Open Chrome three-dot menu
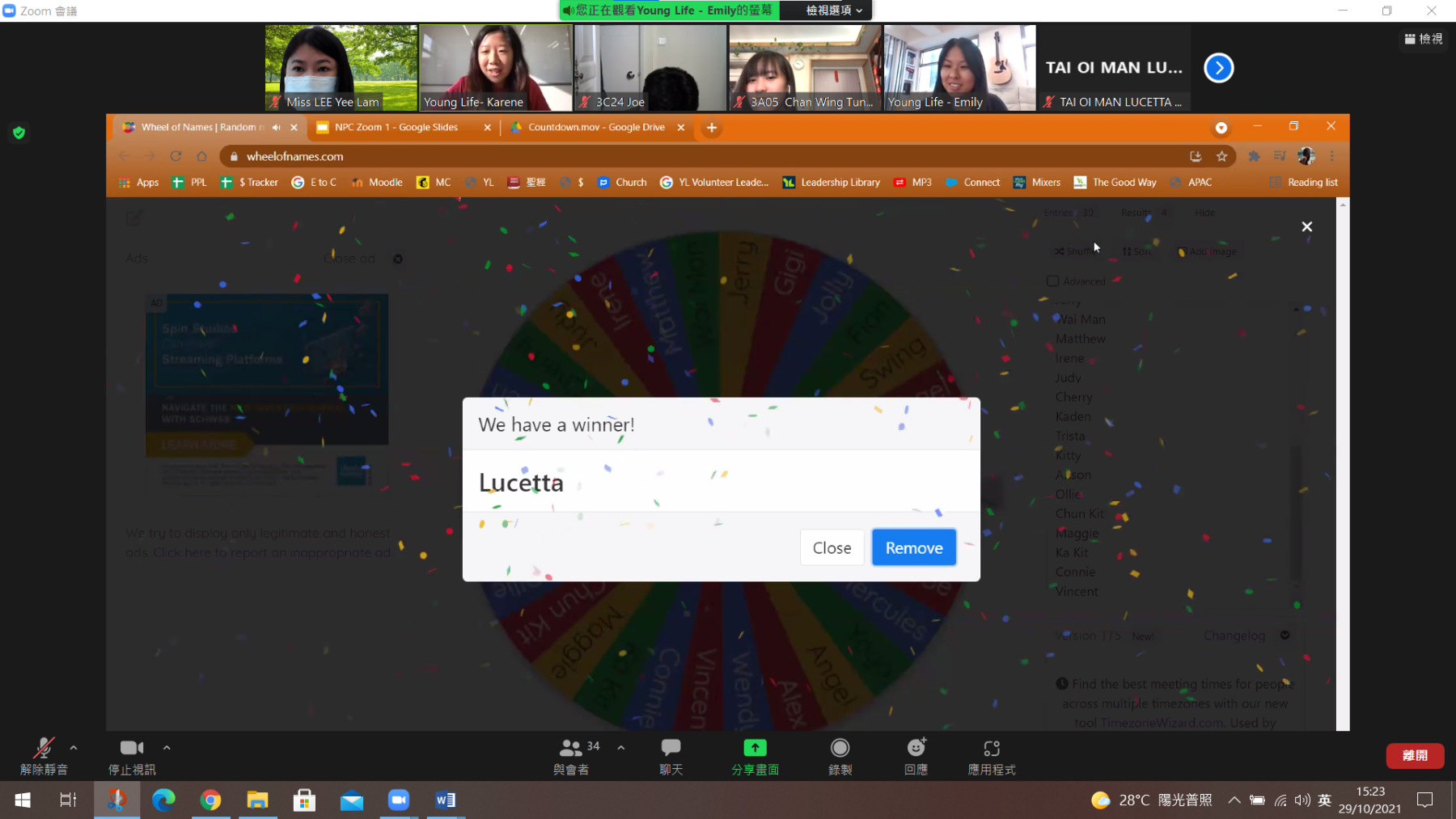This screenshot has height=819, width=1456. point(1332,156)
